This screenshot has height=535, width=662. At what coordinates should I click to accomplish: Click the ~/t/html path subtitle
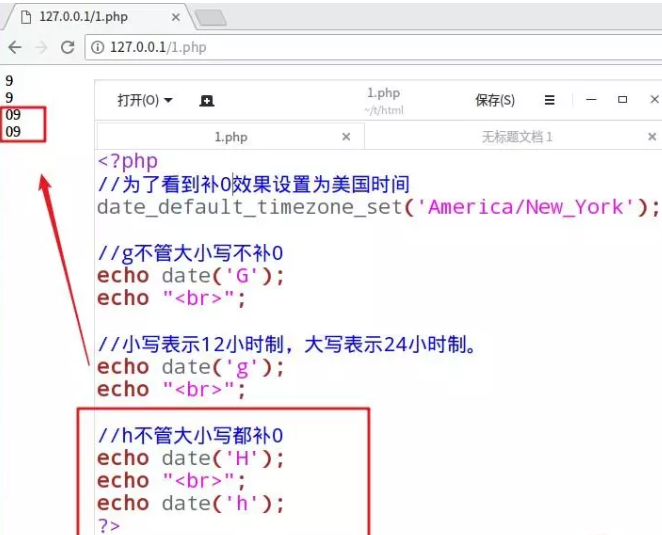point(383,110)
